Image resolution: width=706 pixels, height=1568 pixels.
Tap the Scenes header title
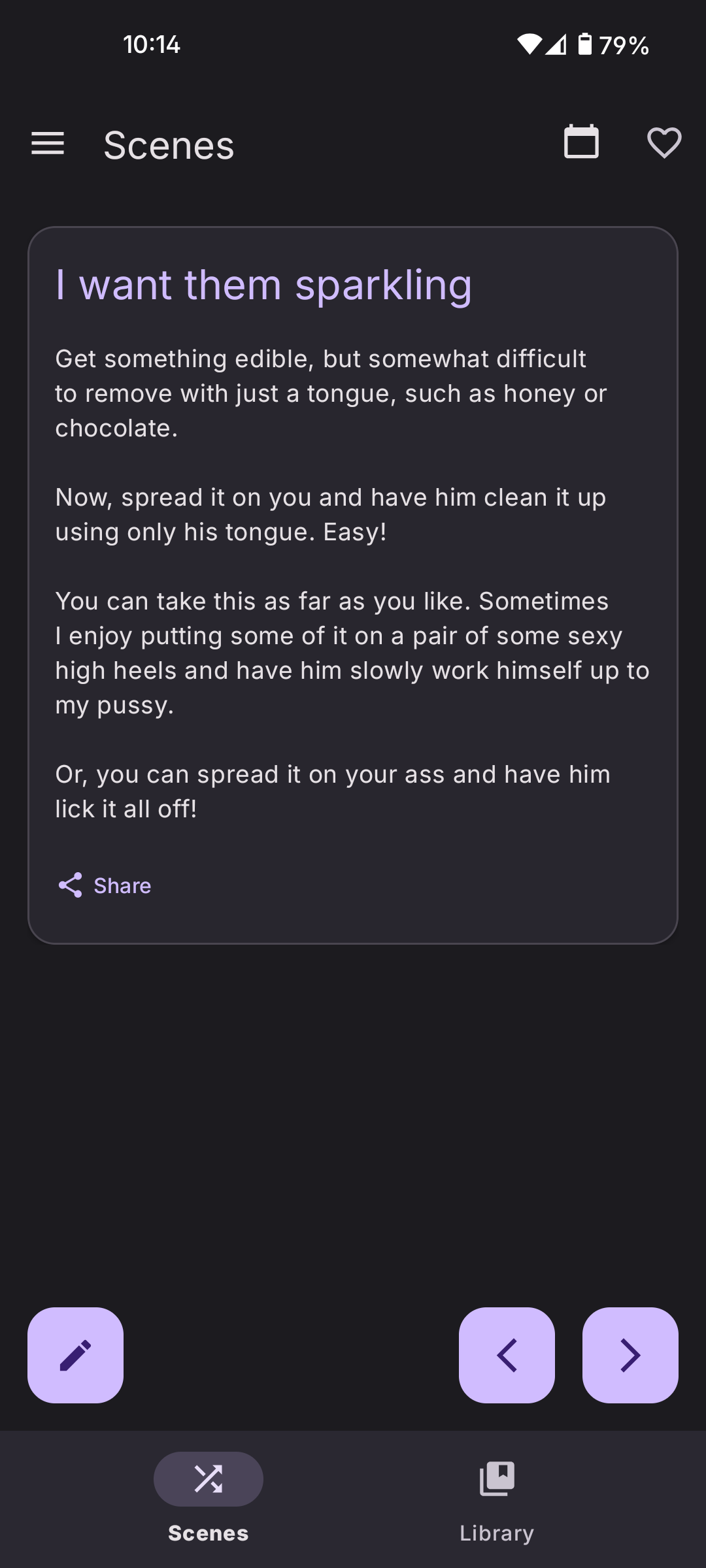[169, 145]
